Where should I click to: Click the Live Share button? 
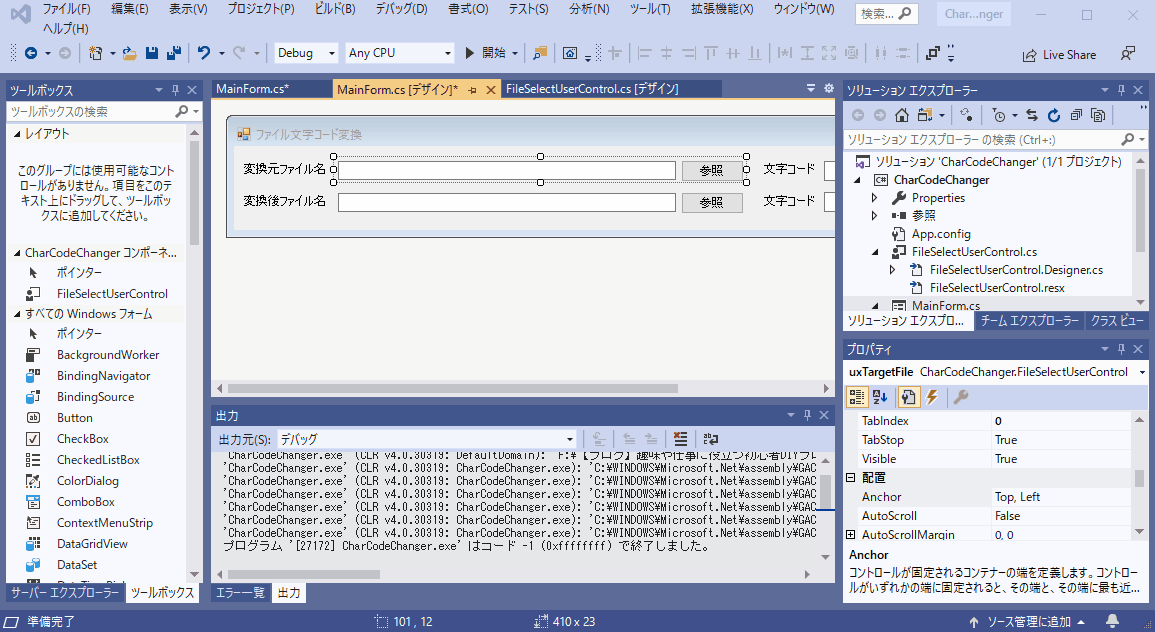click(x=1059, y=55)
